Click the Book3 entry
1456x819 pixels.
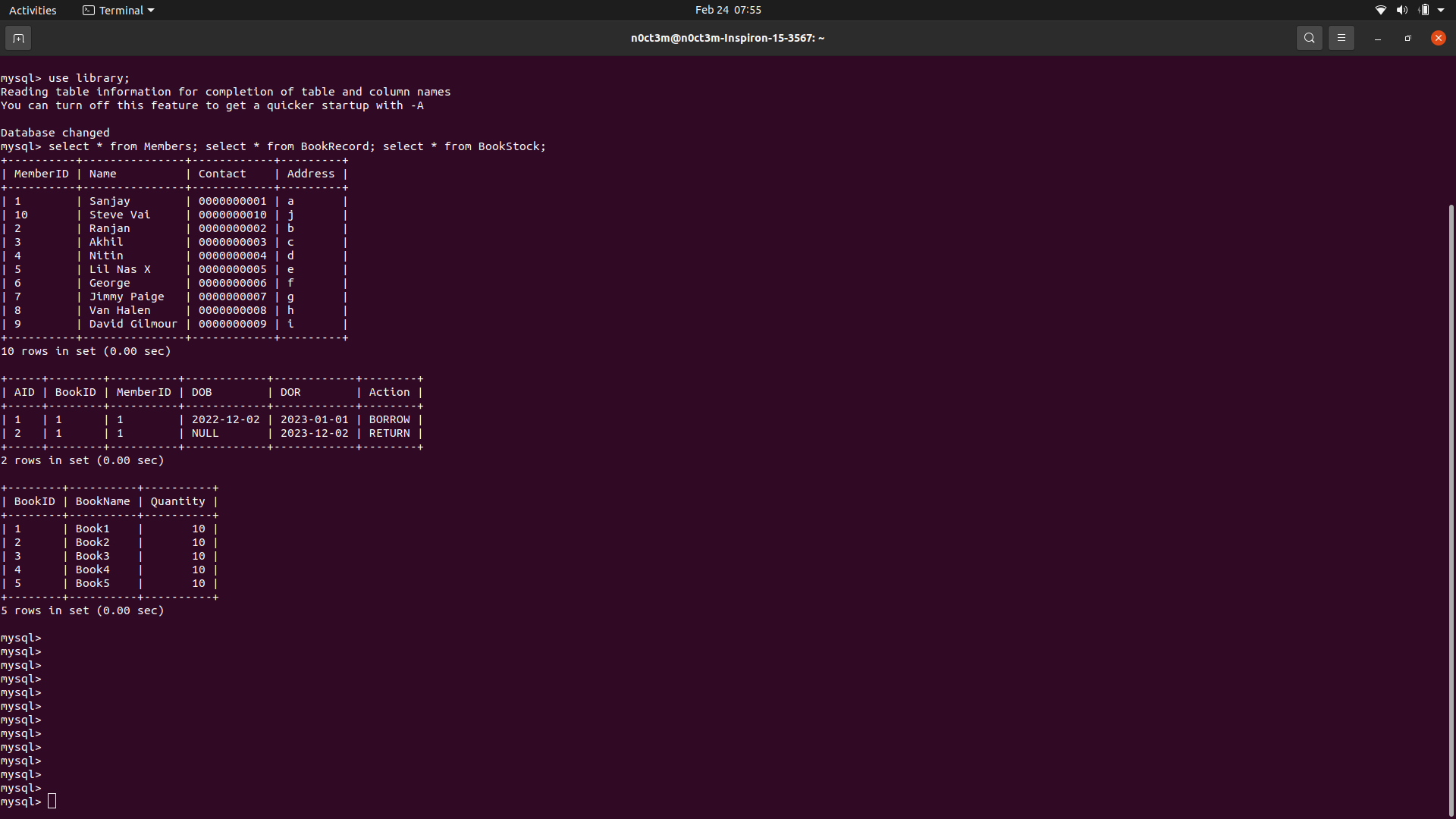pyautogui.click(x=93, y=556)
